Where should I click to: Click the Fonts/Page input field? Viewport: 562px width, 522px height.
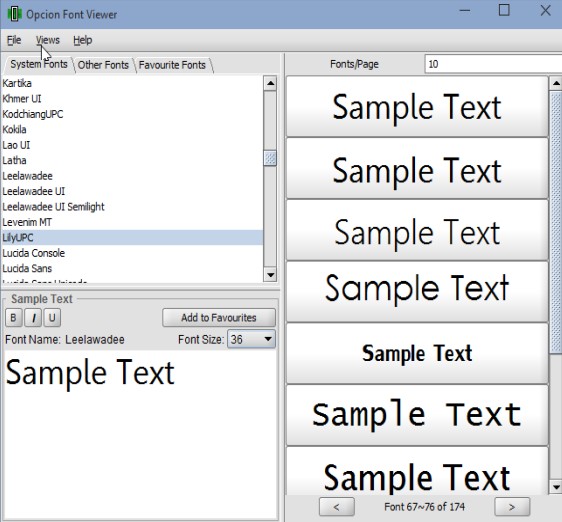point(493,64)
